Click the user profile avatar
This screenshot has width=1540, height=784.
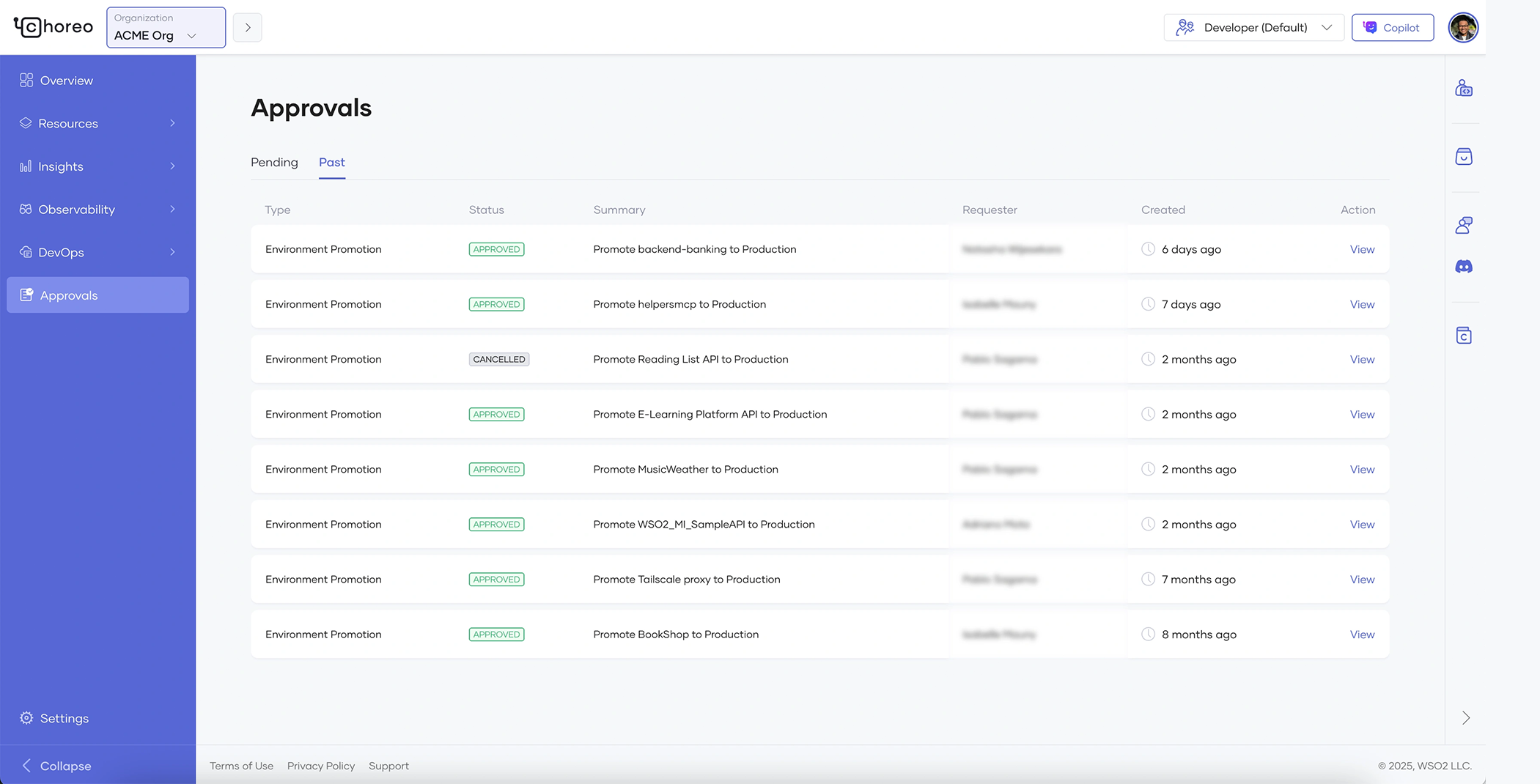pos(1463,27)
